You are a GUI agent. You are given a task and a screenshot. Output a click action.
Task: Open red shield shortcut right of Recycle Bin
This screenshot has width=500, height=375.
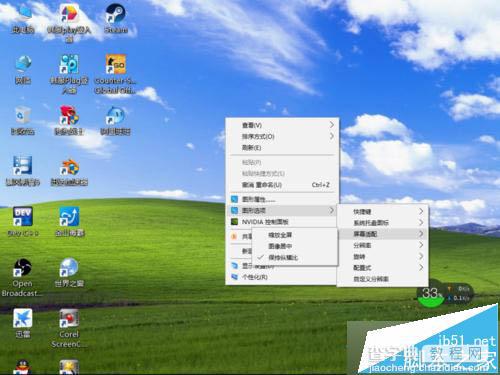(x=69, y=121)
